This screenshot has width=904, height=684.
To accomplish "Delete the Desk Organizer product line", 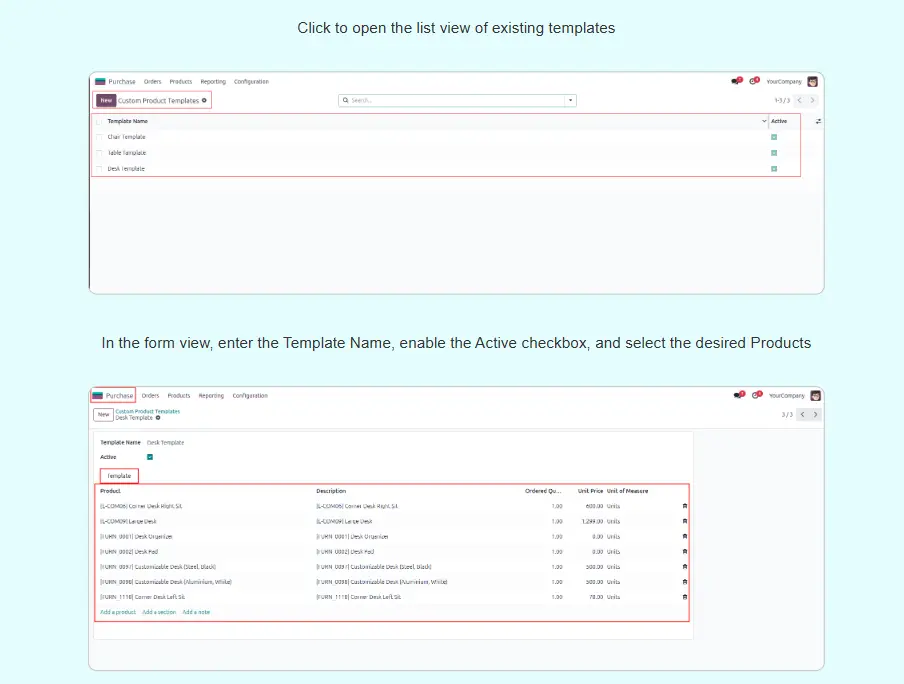I will 684,536.
